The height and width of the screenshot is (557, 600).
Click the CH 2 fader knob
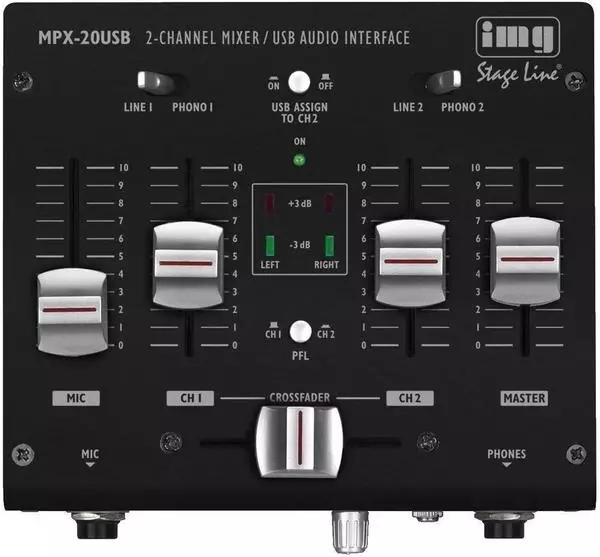(x=410, y=263)
